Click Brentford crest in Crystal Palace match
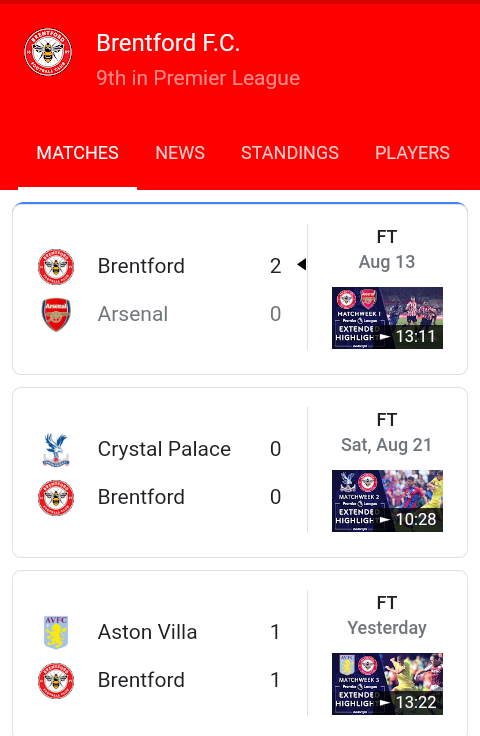 pyautogui.click(x=56, y=498)
